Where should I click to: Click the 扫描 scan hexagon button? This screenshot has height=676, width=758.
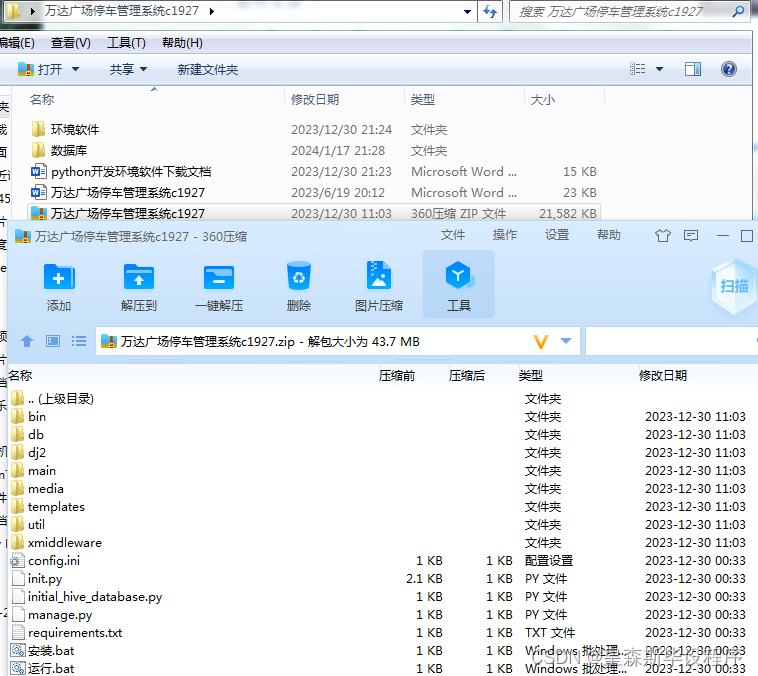click(x=734, y=286)
